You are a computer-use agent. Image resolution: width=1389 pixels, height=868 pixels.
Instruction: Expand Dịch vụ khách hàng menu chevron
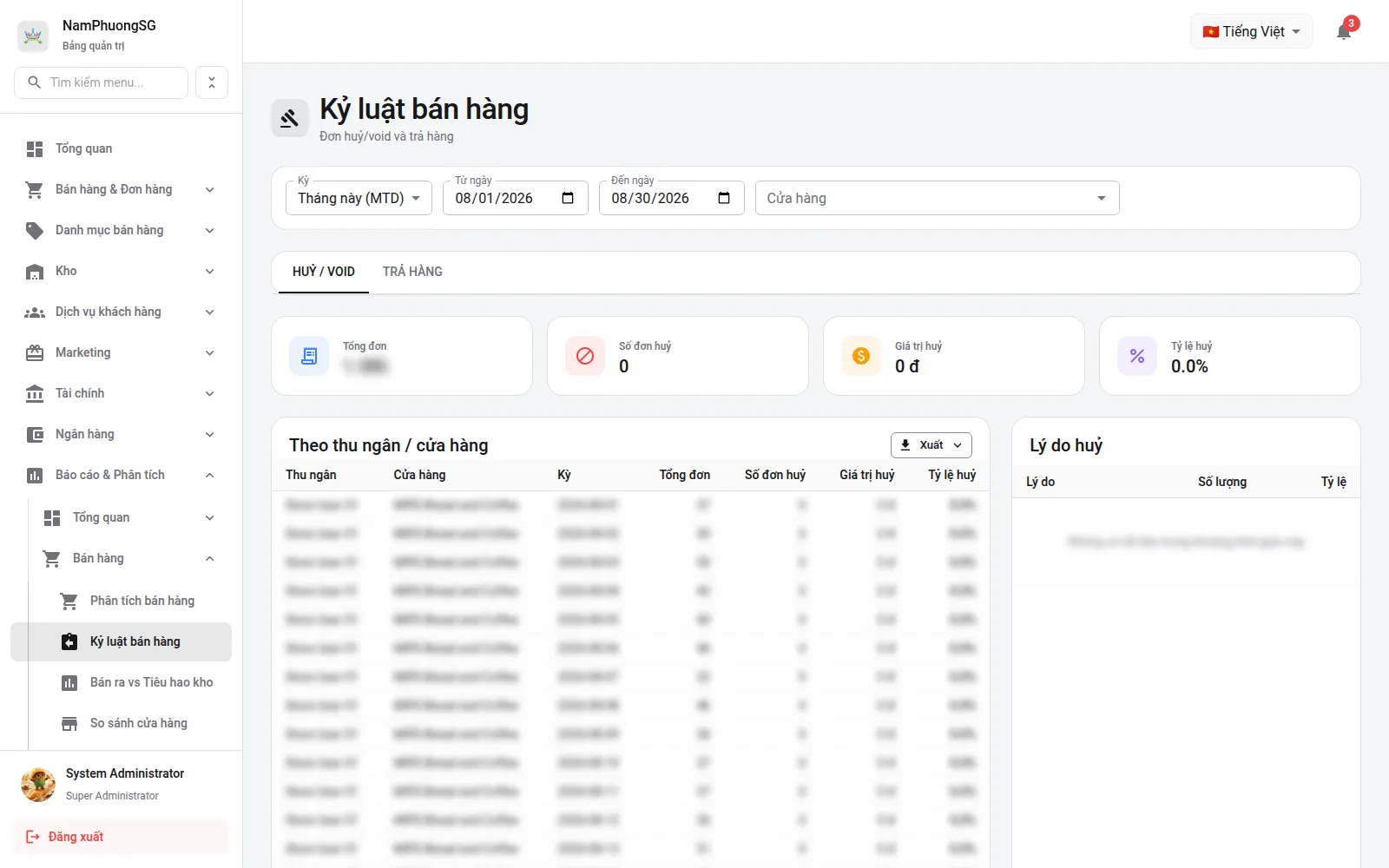click(210, 312)
